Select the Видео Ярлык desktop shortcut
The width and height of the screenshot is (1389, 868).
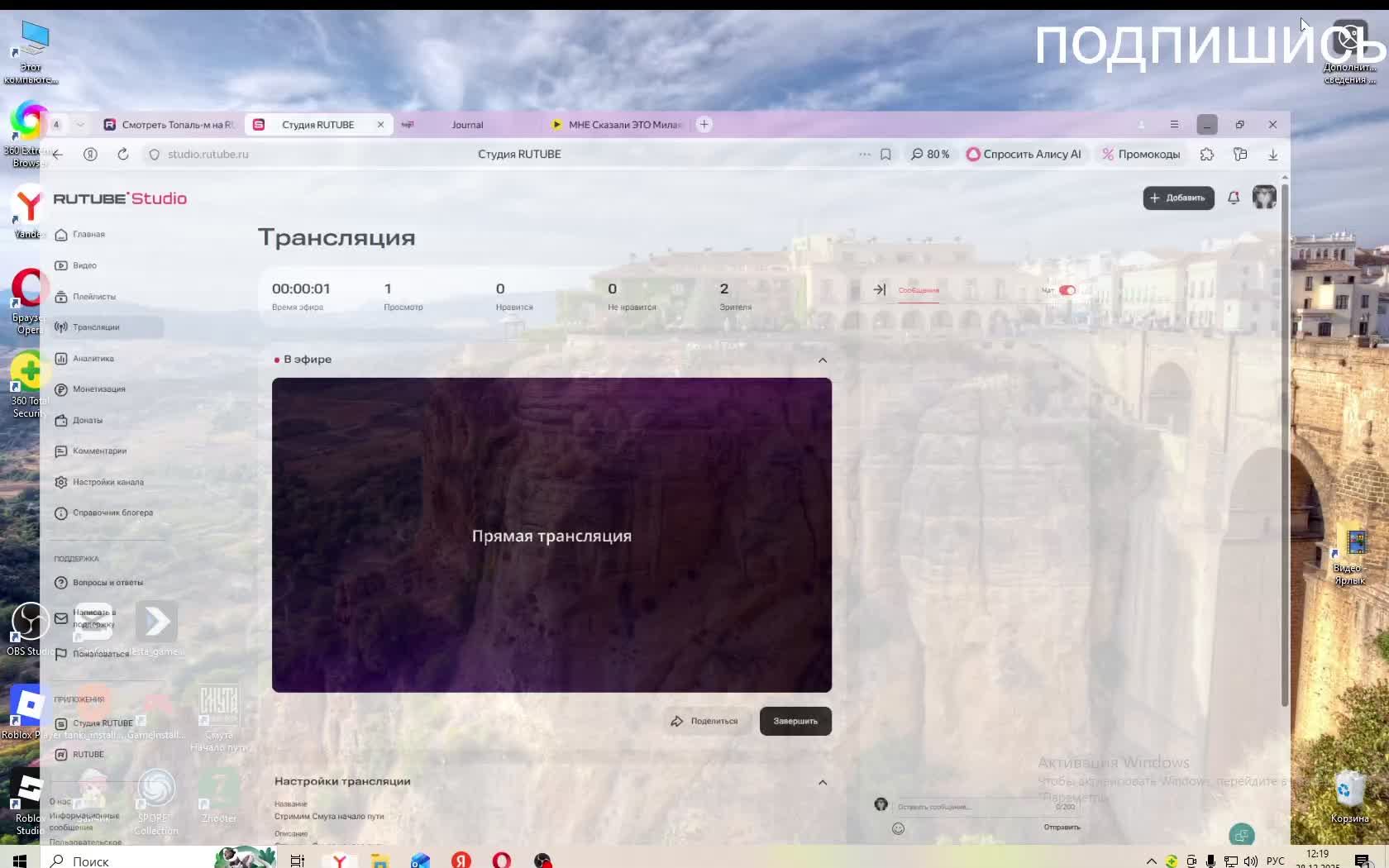(1349, 558)
